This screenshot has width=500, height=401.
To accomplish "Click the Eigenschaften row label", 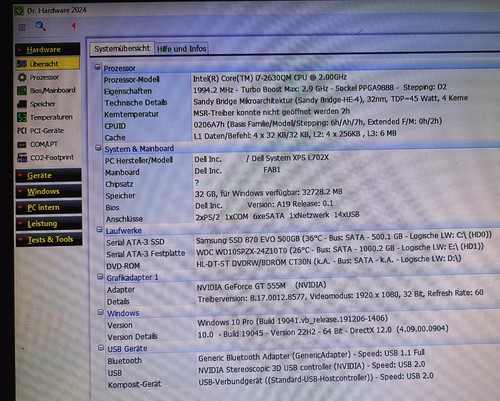I will click(x=128, y=91).
